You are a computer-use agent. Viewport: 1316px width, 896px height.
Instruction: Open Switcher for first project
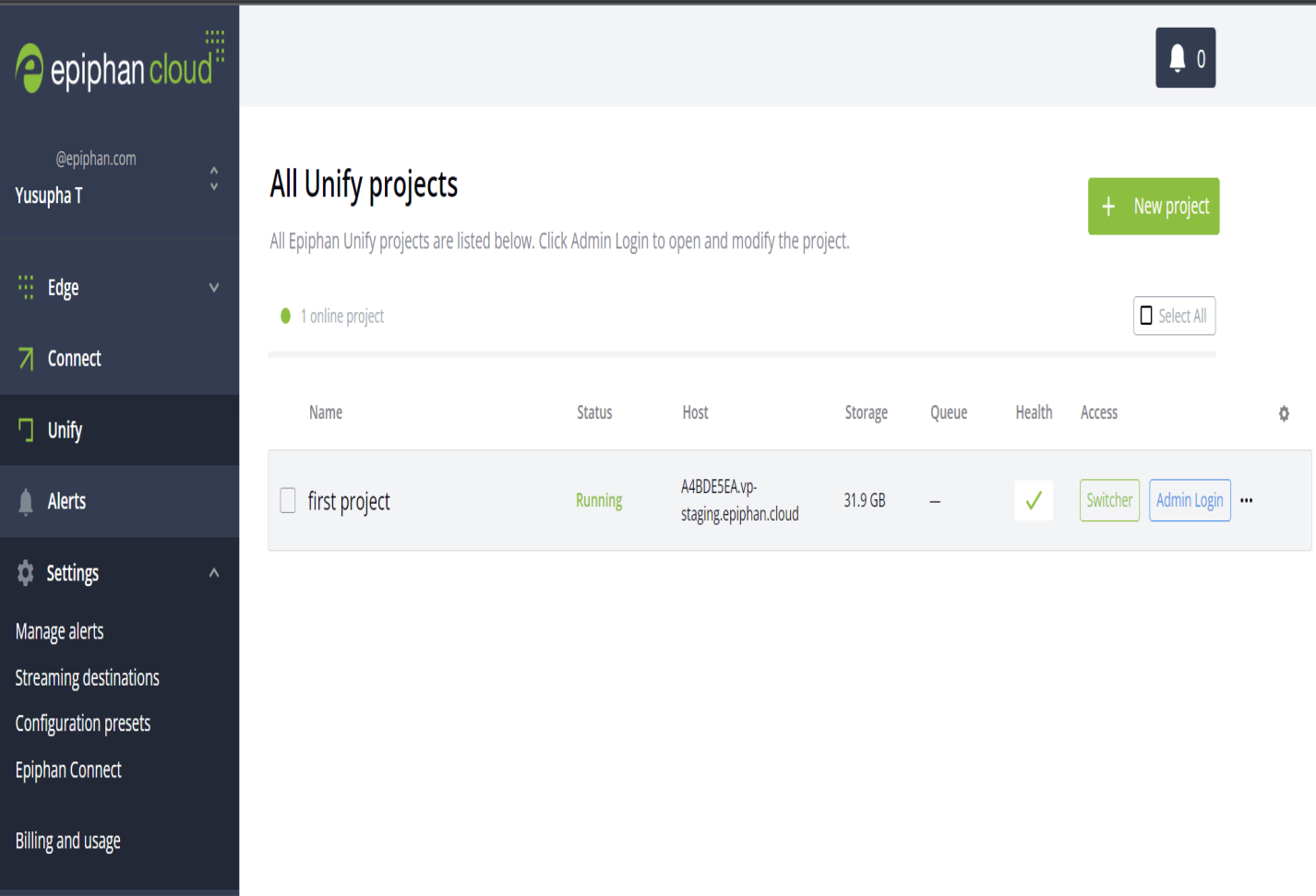(1109, 500)
